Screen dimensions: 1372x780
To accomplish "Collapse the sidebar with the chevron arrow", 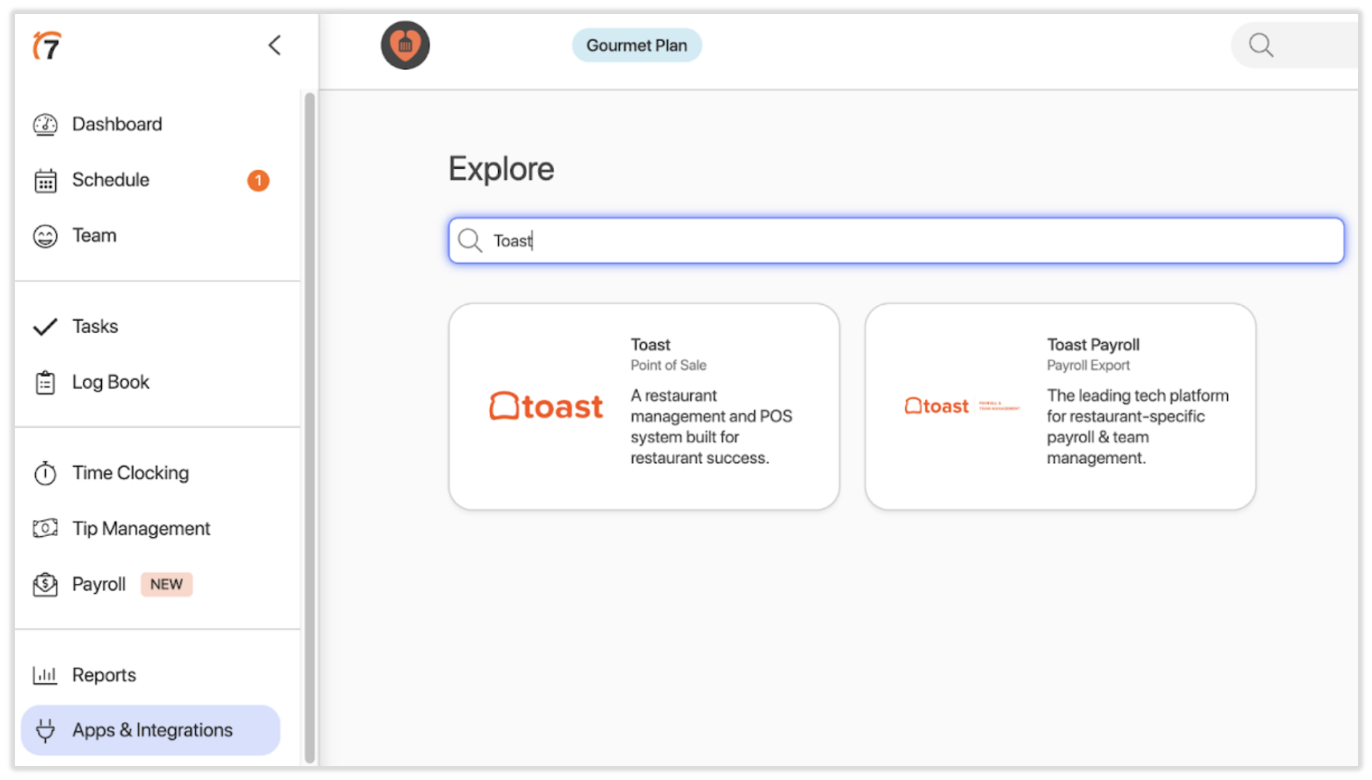I will point(274,45).
